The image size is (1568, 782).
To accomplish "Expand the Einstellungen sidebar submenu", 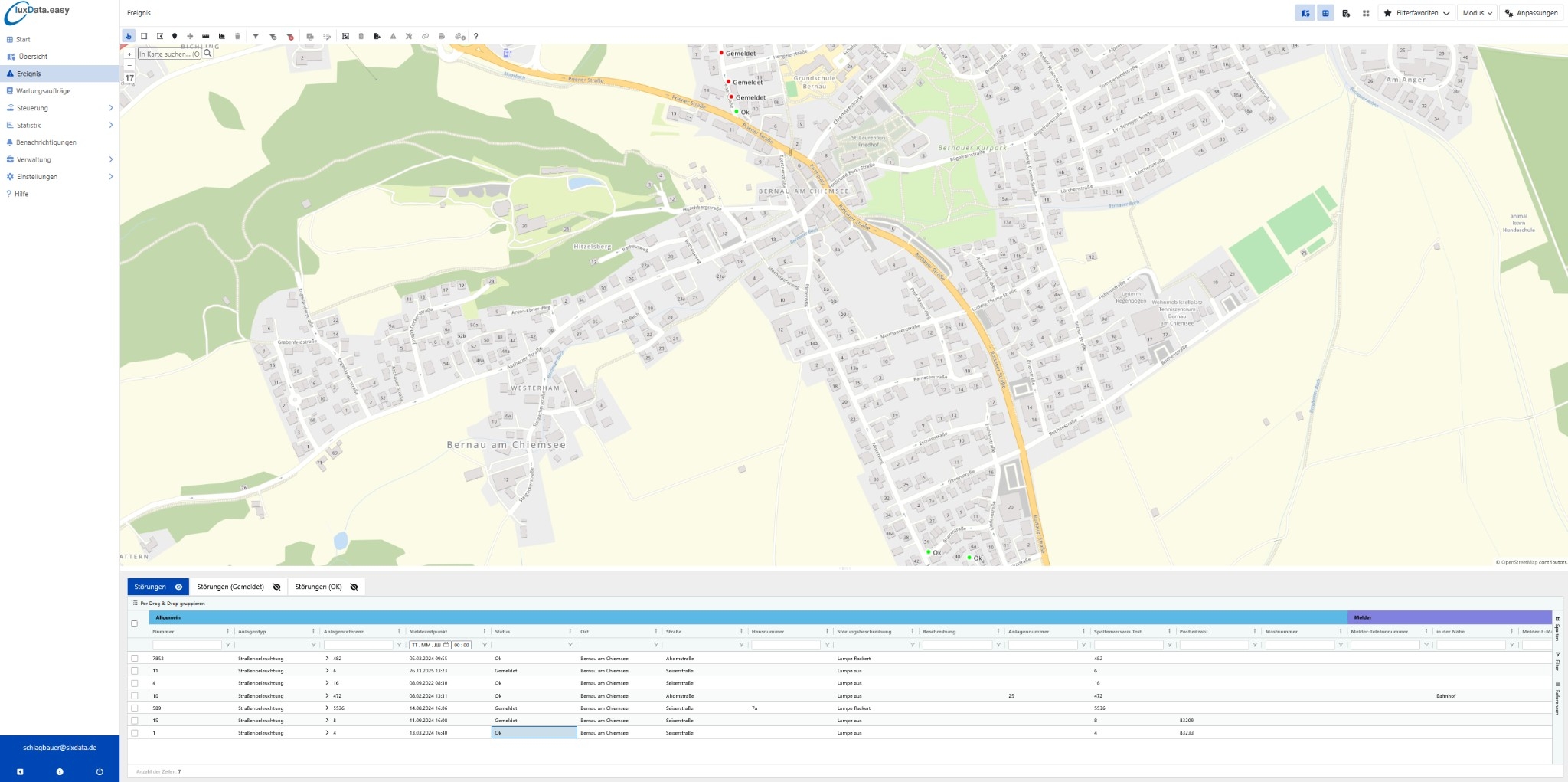I will [111, 177].
